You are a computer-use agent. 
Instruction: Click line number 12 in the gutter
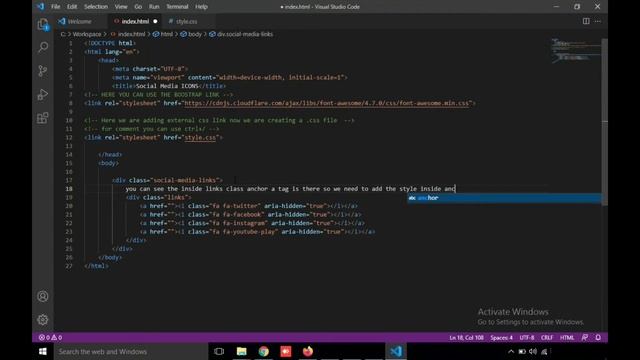[69, 138]
